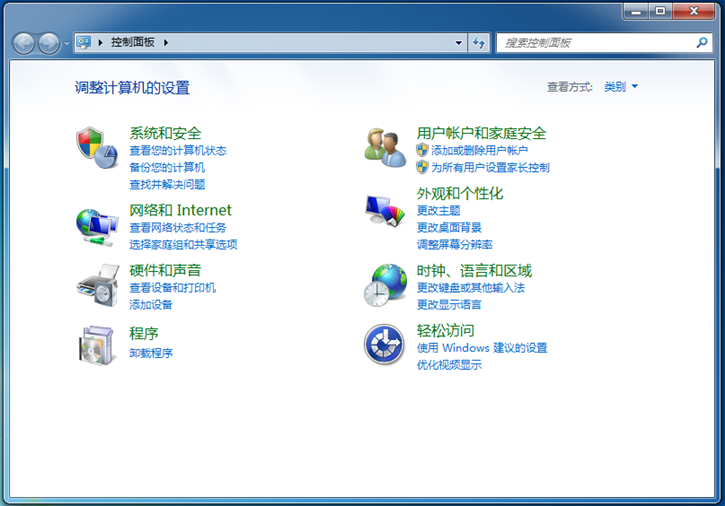Click the Programs disc box icon

point(97,345)
